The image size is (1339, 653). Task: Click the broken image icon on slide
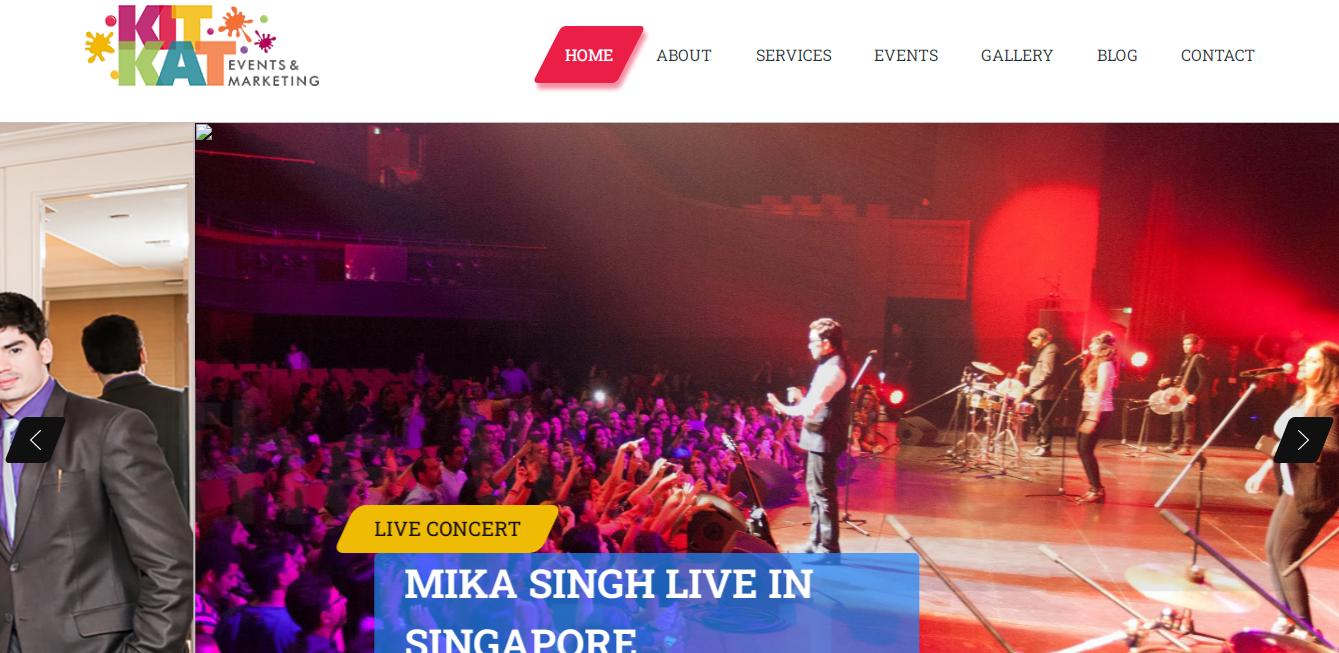pos(204,132)
